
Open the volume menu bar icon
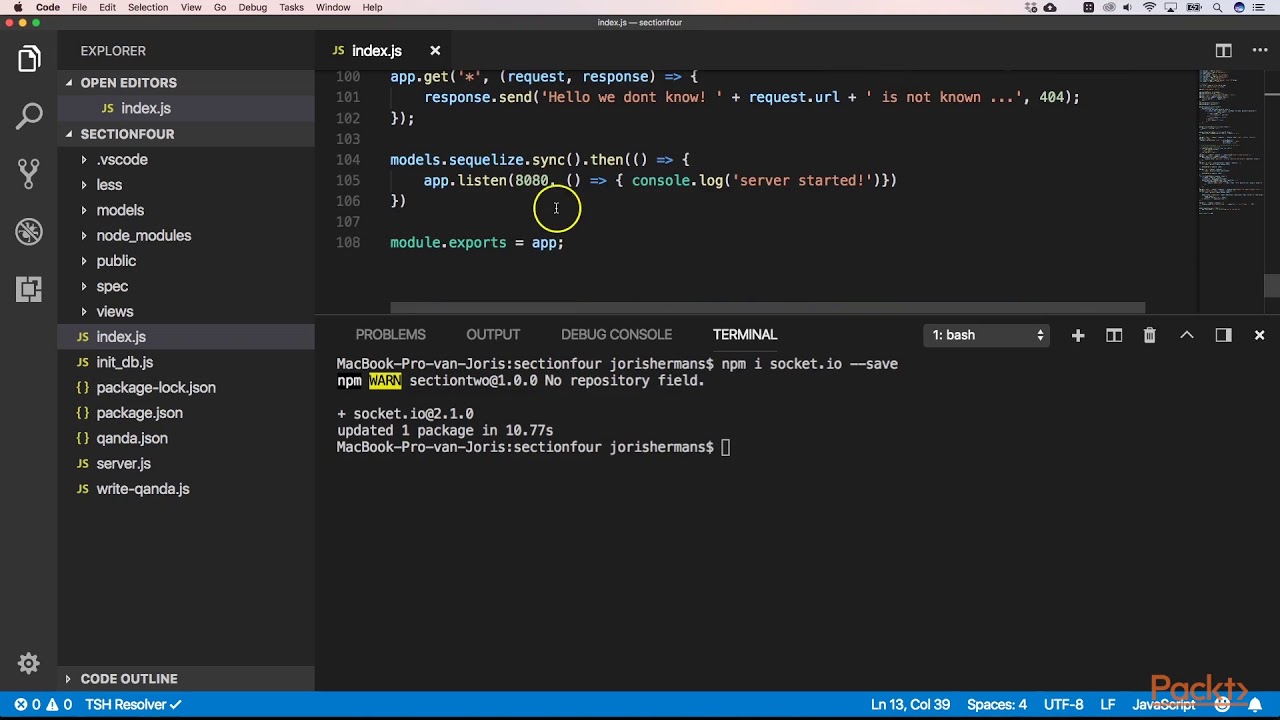point(1128,7)
